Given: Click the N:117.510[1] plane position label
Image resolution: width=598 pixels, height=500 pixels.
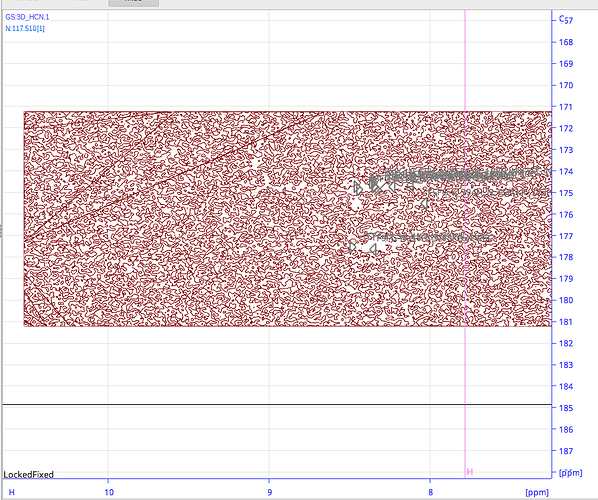Looking at the screenshot, I should pos(25,28).
